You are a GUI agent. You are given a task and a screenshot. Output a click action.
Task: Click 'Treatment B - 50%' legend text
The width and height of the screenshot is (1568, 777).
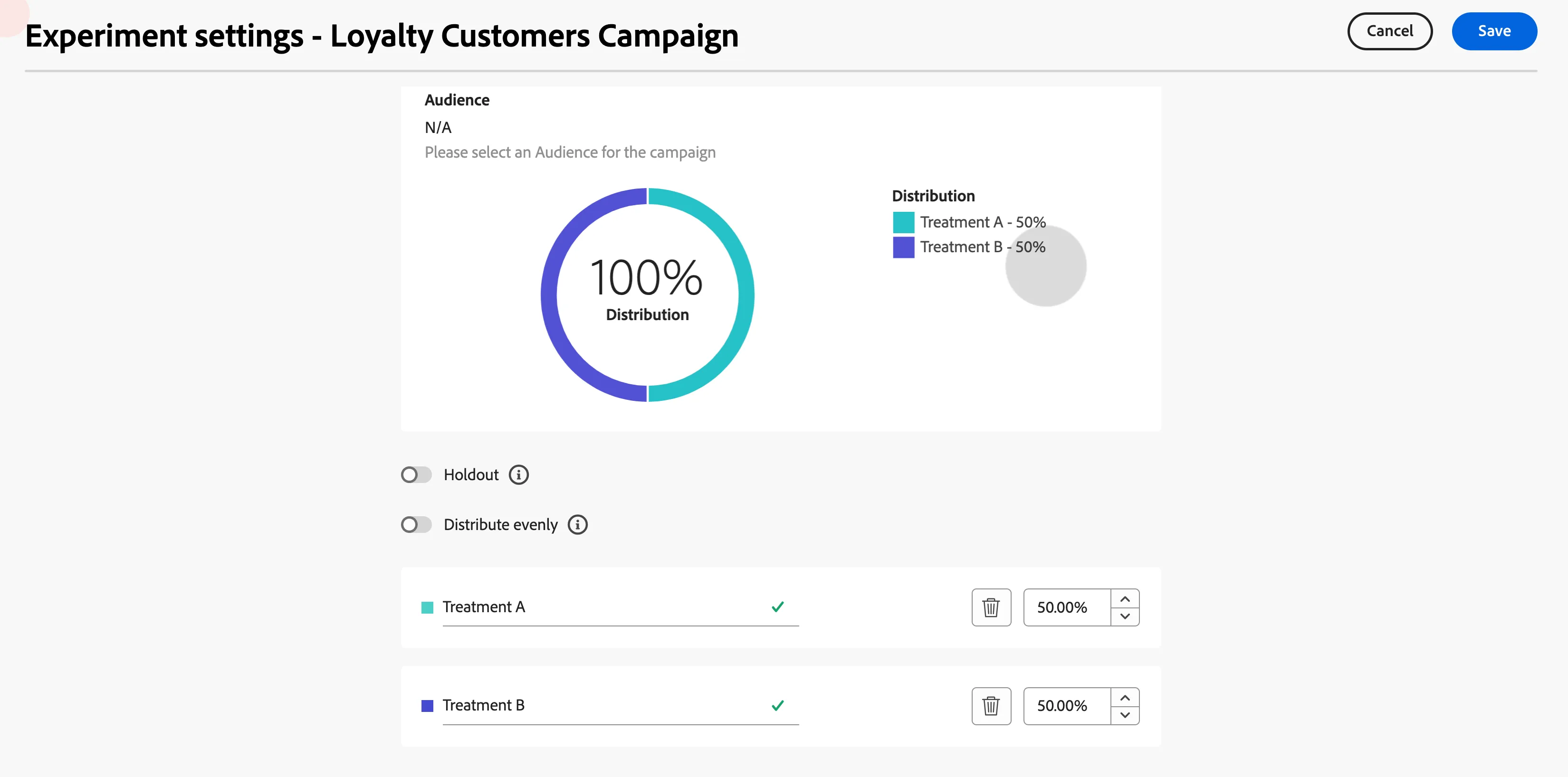point(983,247)
